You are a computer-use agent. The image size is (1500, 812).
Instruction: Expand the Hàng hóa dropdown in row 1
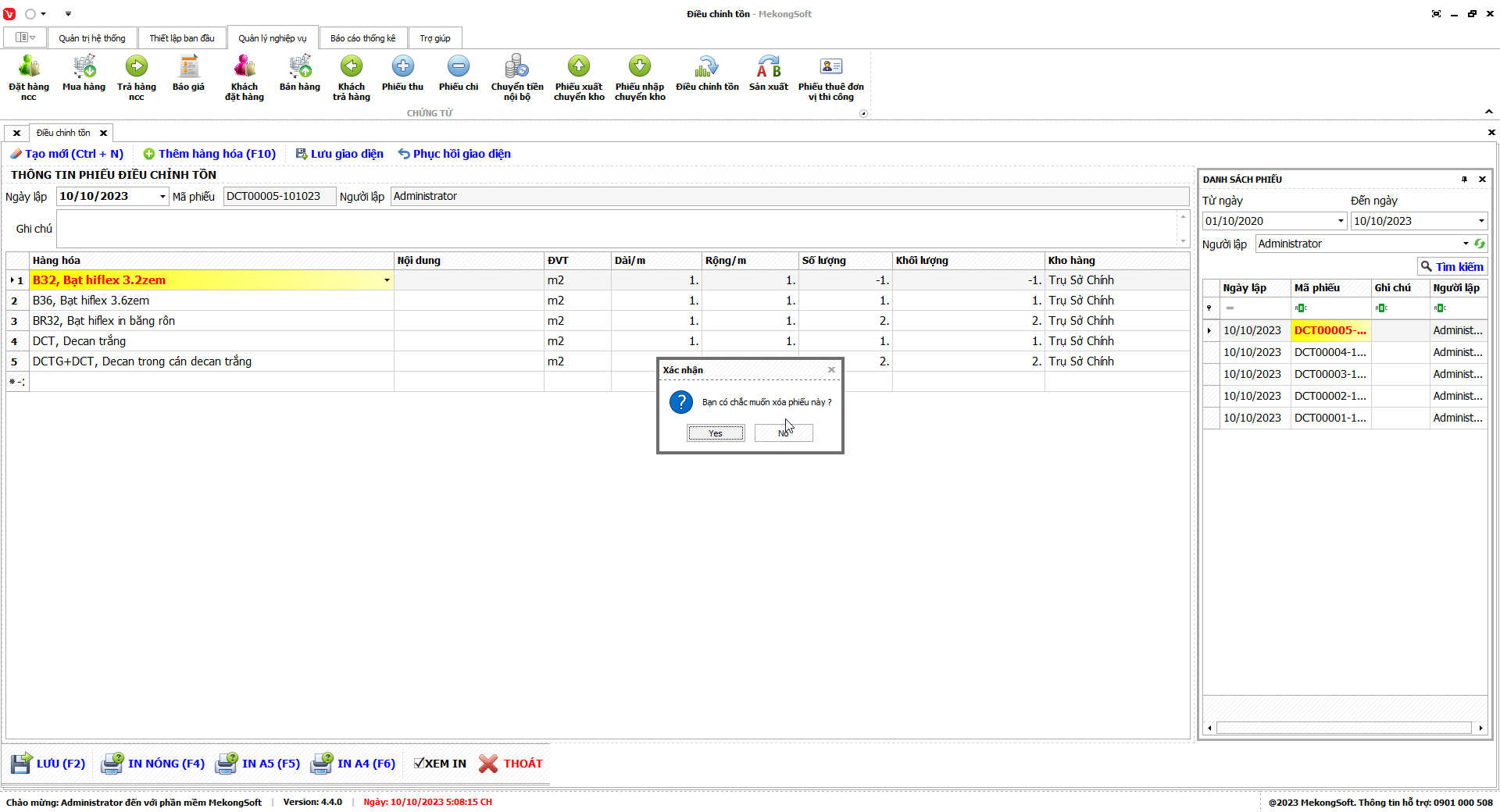click(387, 280)
